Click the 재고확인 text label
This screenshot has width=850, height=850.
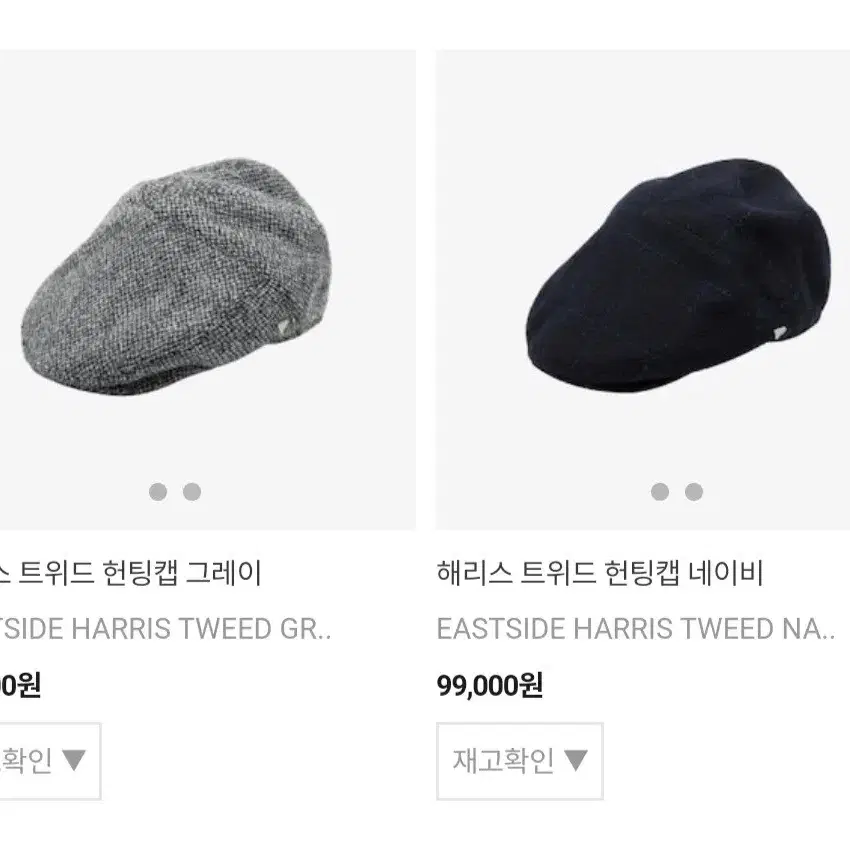point(504,761)
